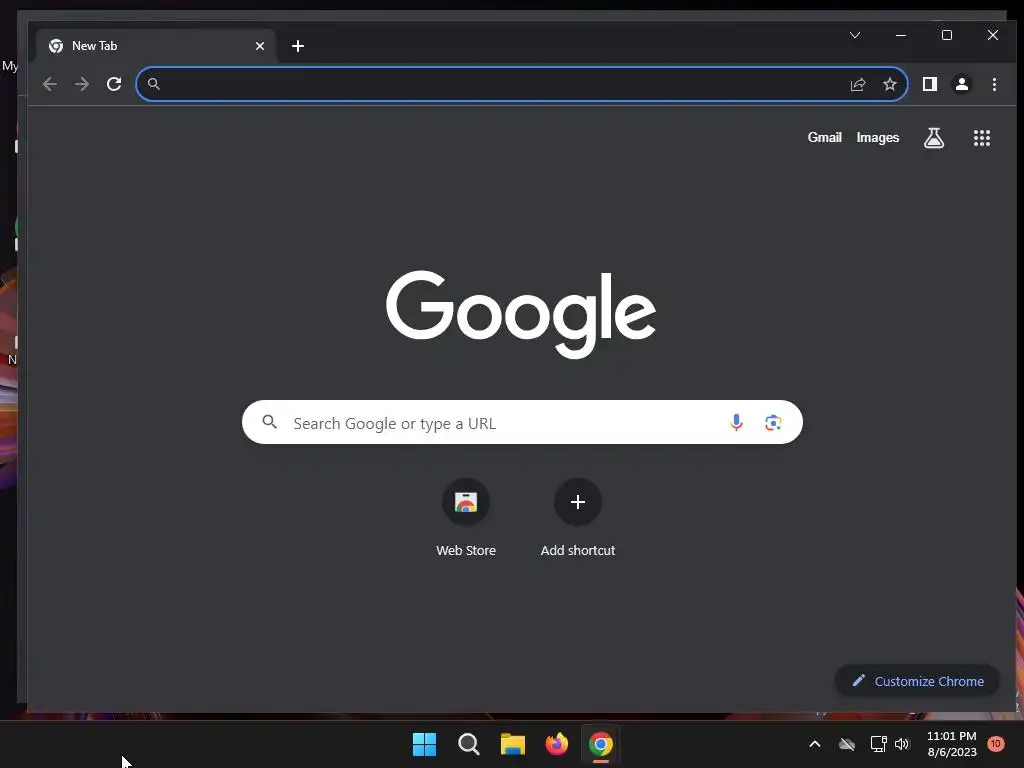Reload the current page
Image resolution: width=1024 pixels, height=768 pixels.
114,84
